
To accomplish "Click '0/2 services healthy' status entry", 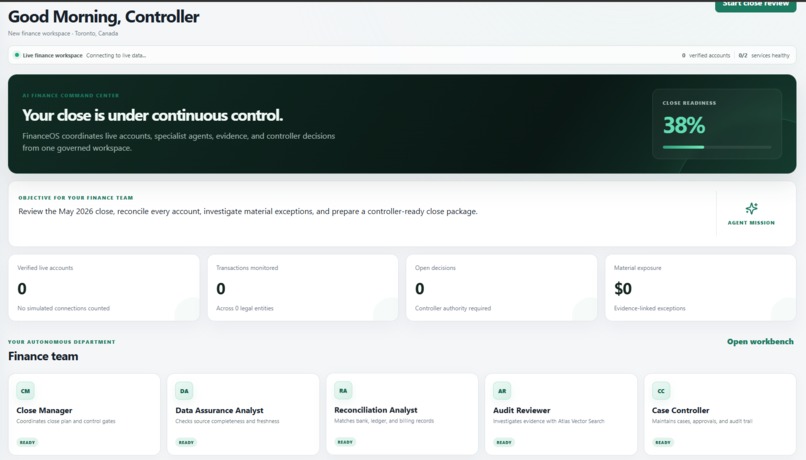I will tap(764, 56).
